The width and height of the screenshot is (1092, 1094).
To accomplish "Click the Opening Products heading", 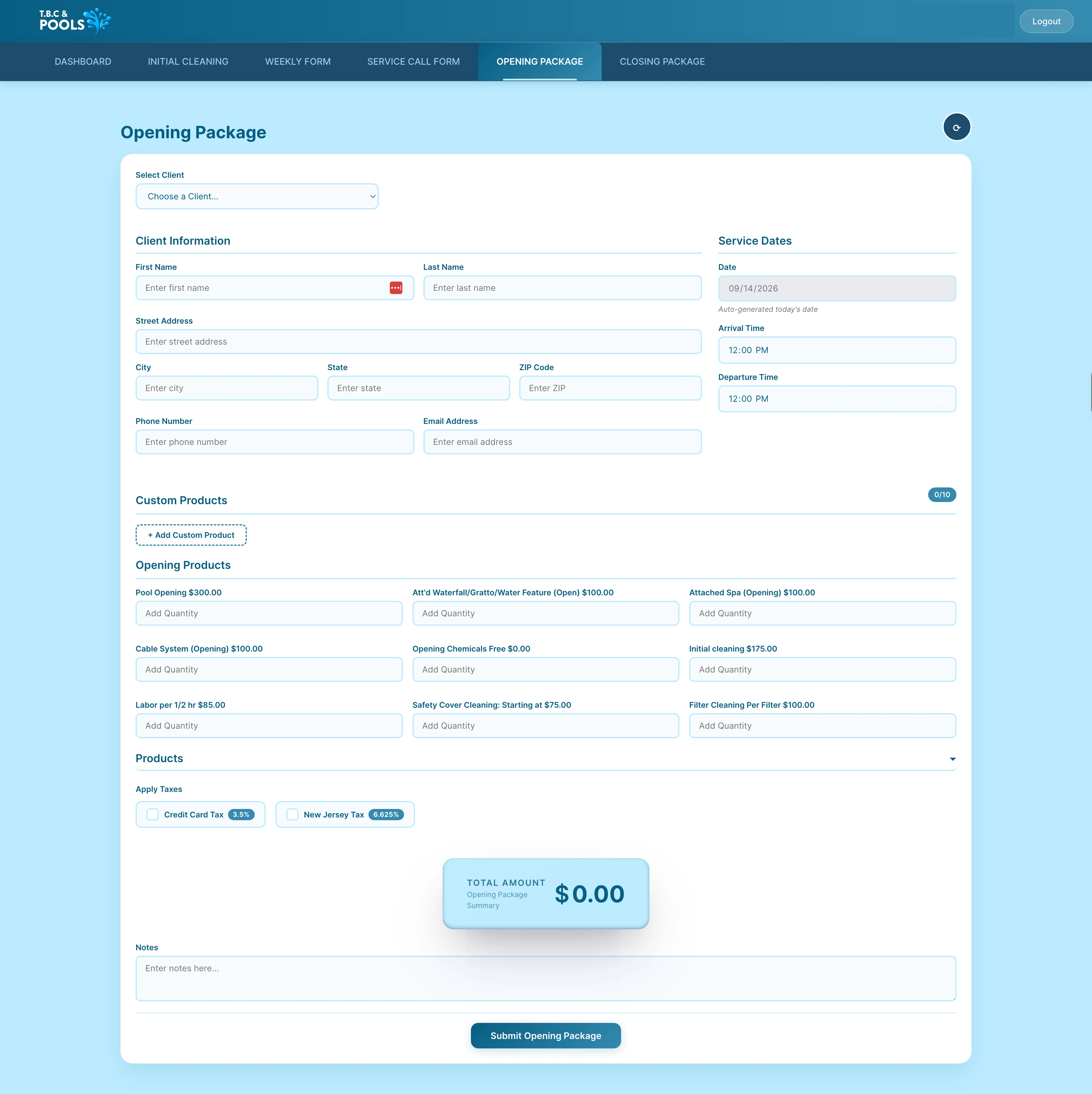I will coord(183,565).
